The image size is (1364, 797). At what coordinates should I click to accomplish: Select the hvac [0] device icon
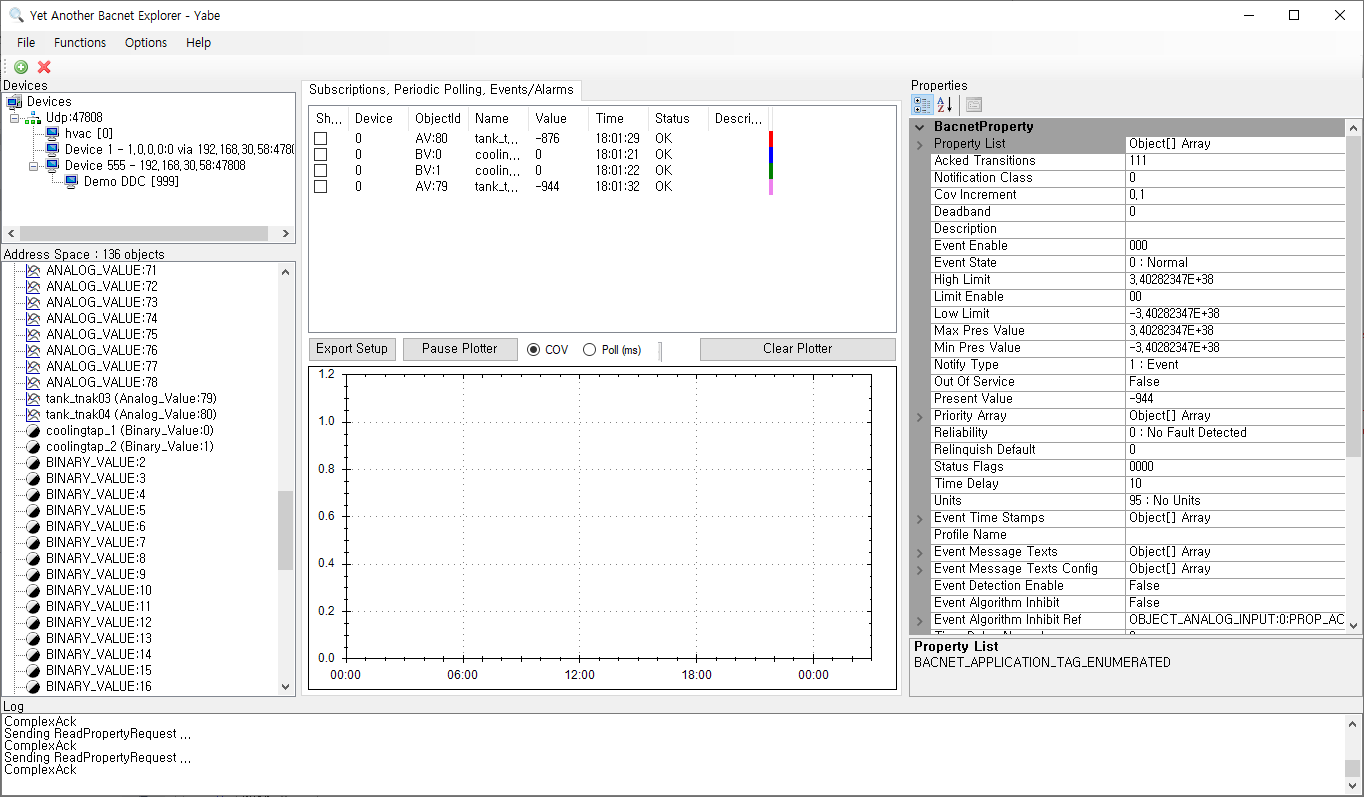(x=52, y=133)
